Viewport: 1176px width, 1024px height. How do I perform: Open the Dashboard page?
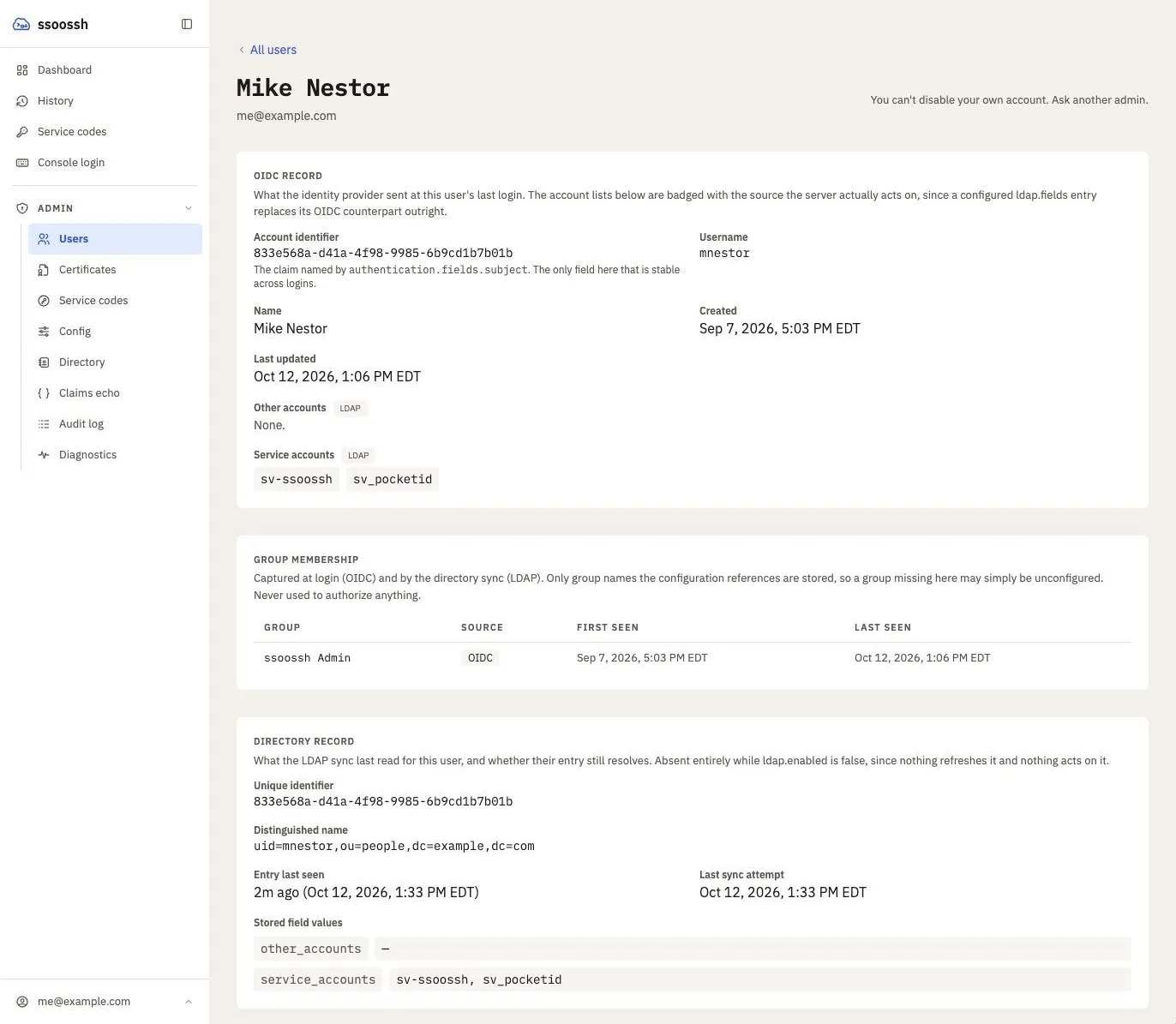[105, 70]
